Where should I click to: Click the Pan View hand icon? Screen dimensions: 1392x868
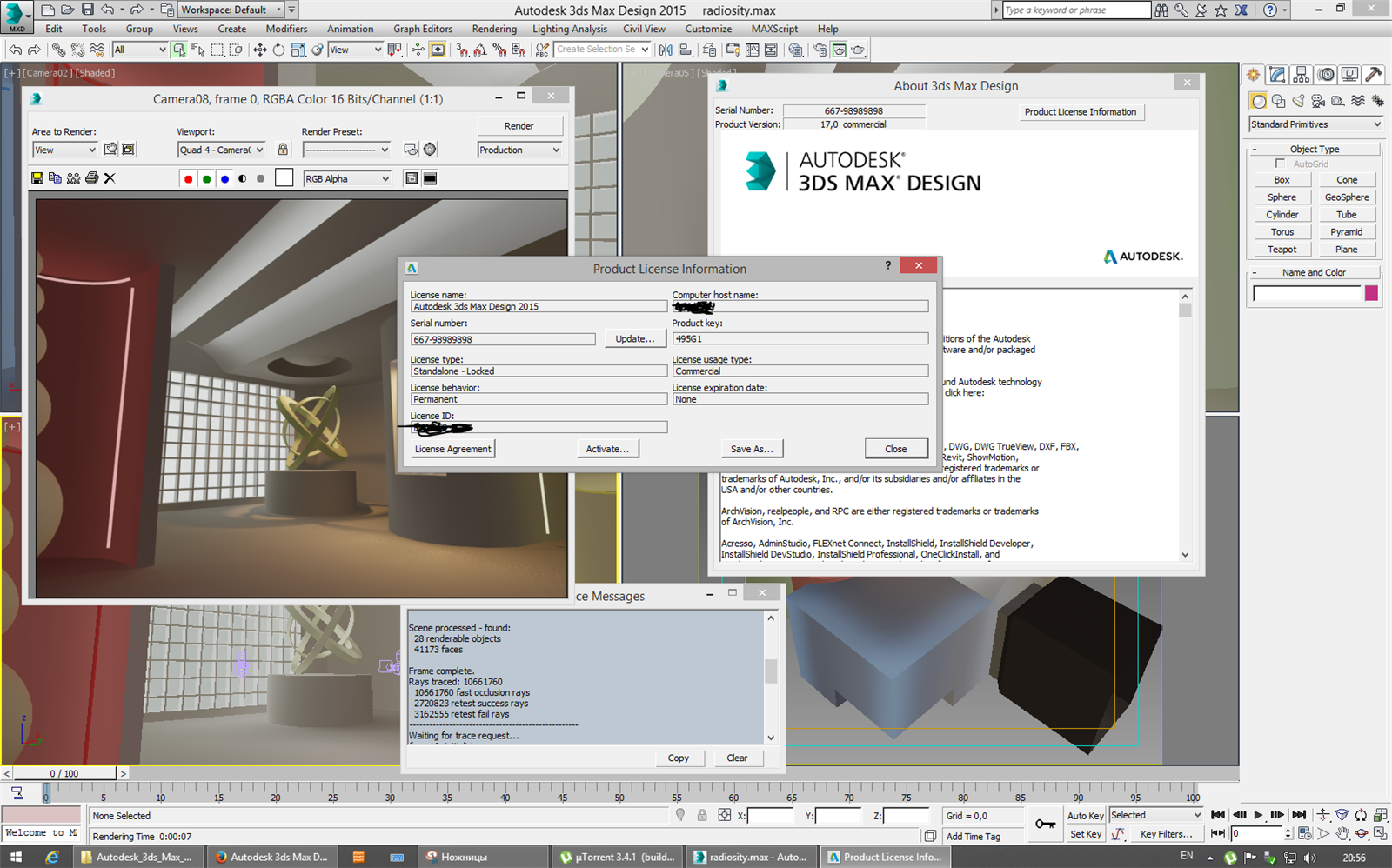[x=1342, y=833]
